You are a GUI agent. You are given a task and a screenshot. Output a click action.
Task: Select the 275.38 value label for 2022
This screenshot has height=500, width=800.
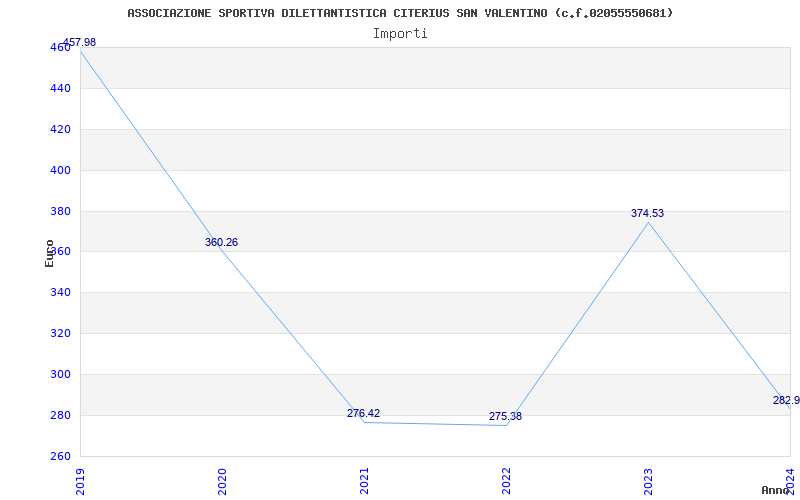tap(505, 416)
